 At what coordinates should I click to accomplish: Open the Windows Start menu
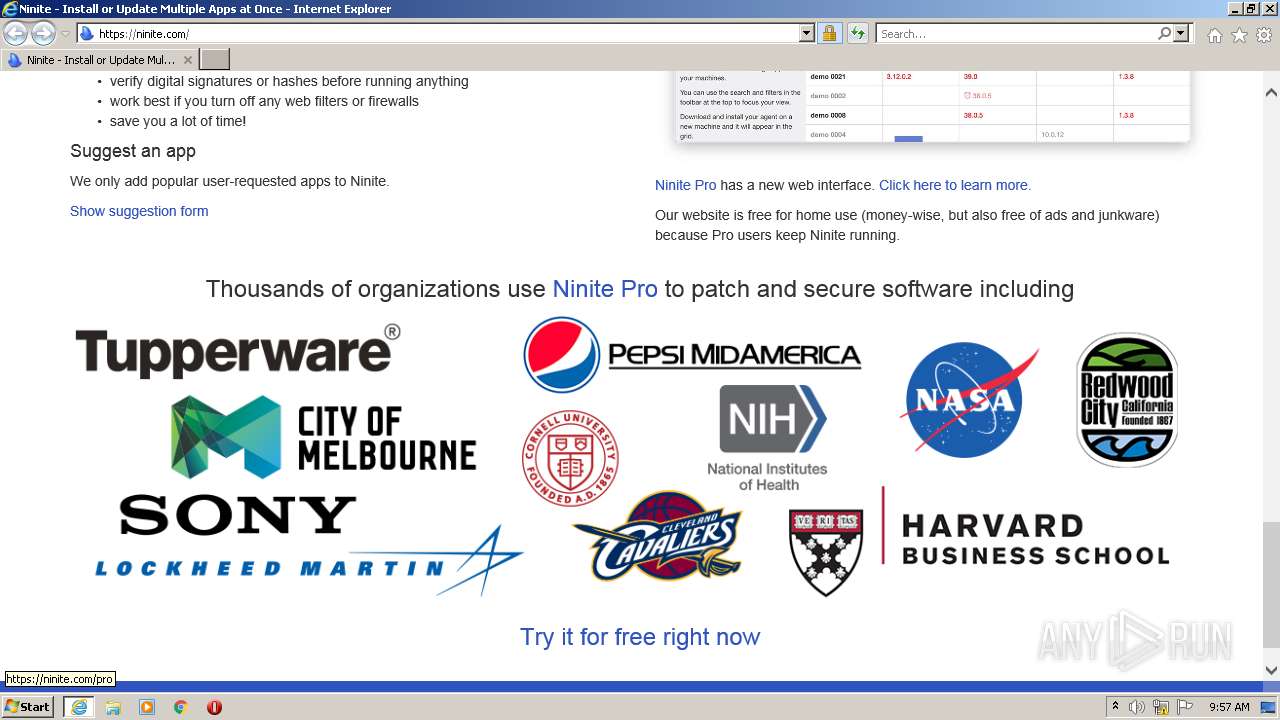[x=28, y=707]
